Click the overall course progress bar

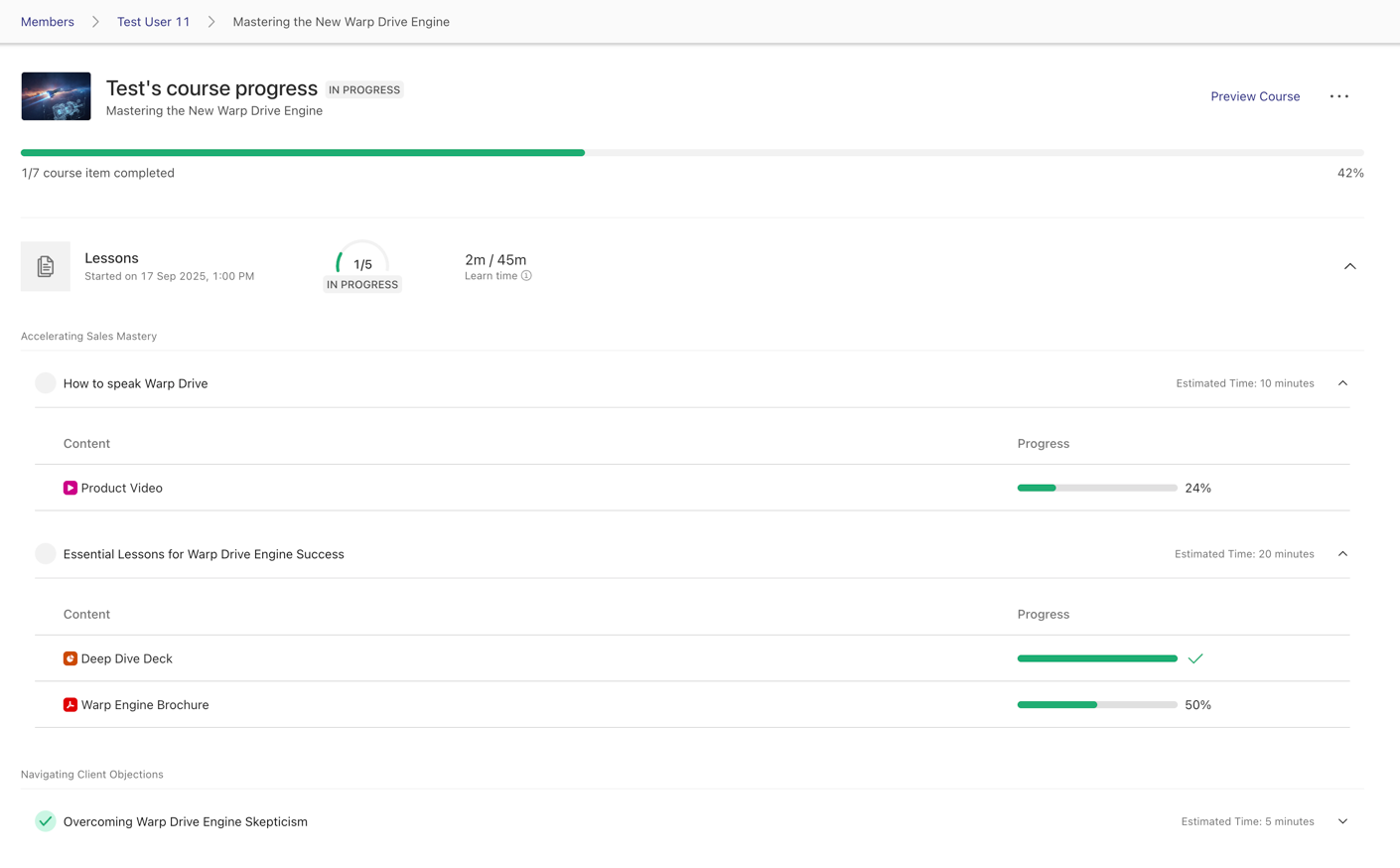tap(691, 153)
